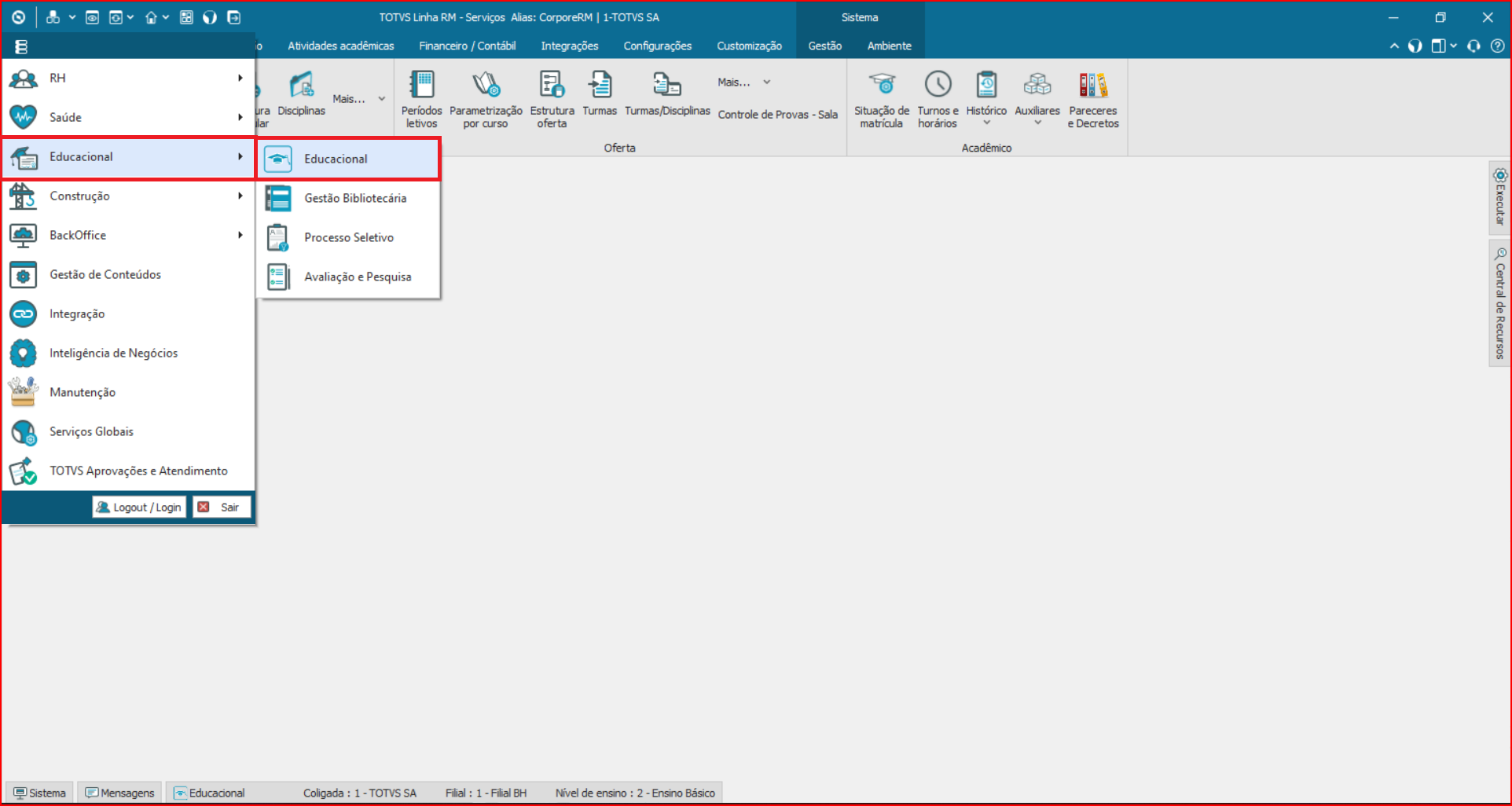This screenshot has height=806, width=1512.
Task: Open the Histórico dropdown tool
Action: tap(986, 99)
